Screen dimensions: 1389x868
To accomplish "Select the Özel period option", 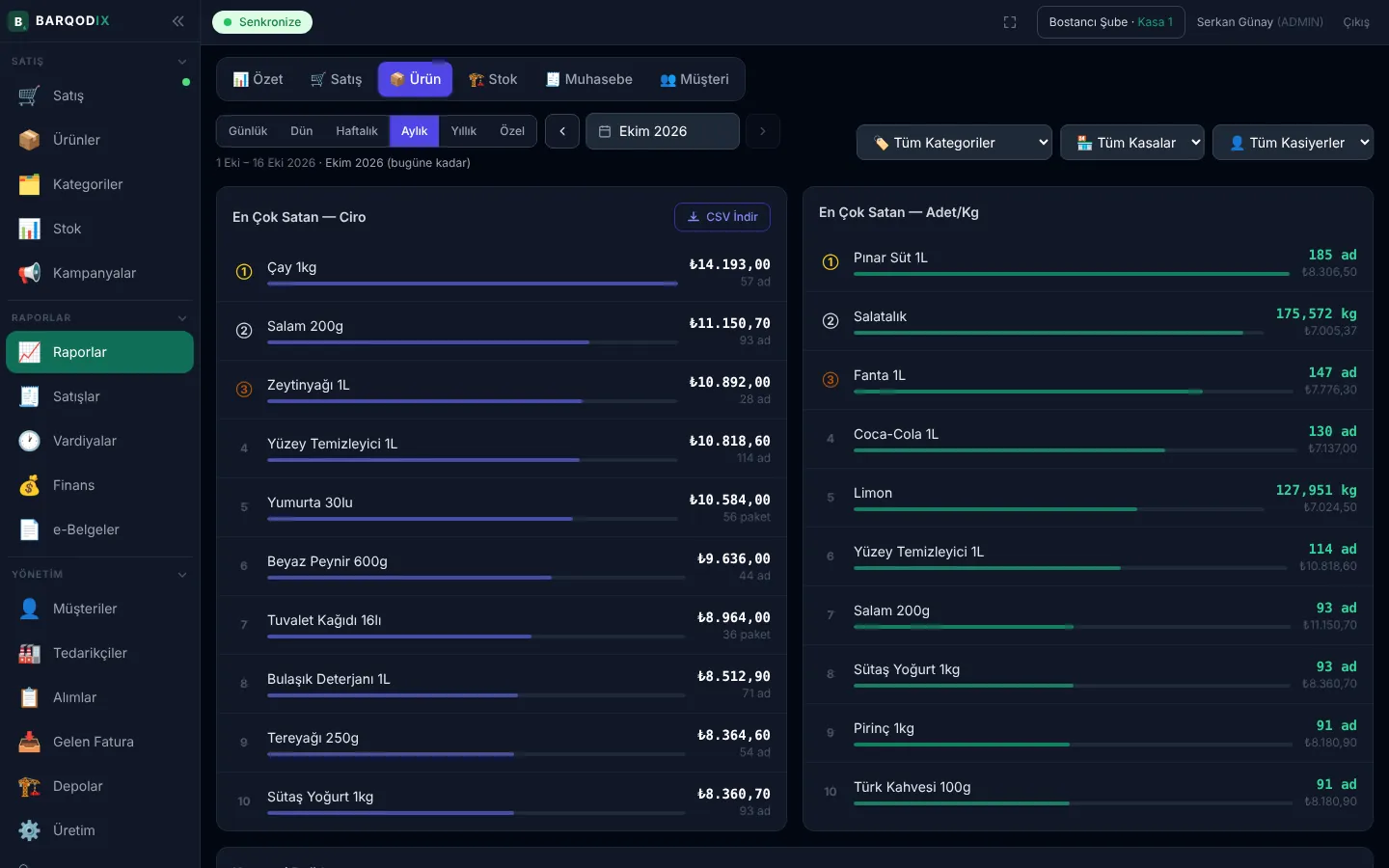I will click(512, 131).
